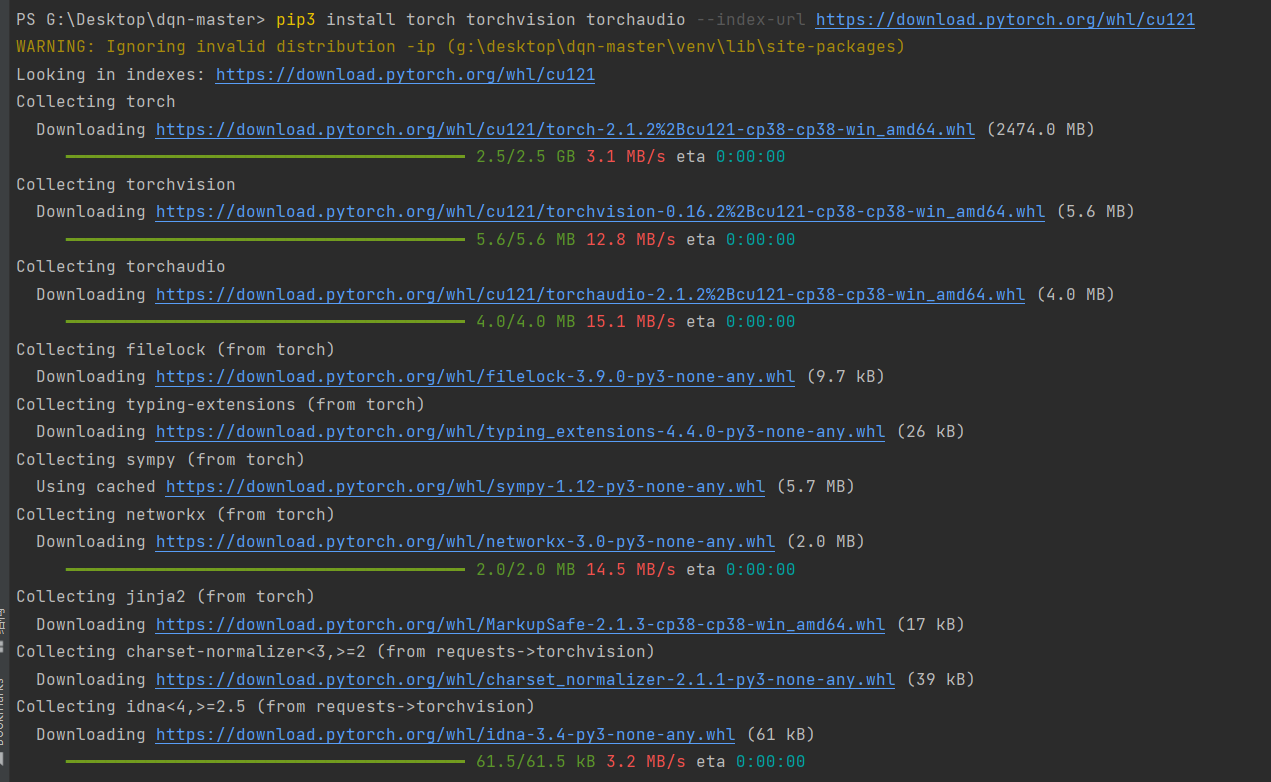Image resolution: width=1271 pixels, height=782 pixels.
Task: Click the 'WARNING: Ignoring invalid distribution' line
Action: pyautogui.click(x=460, y=46)
